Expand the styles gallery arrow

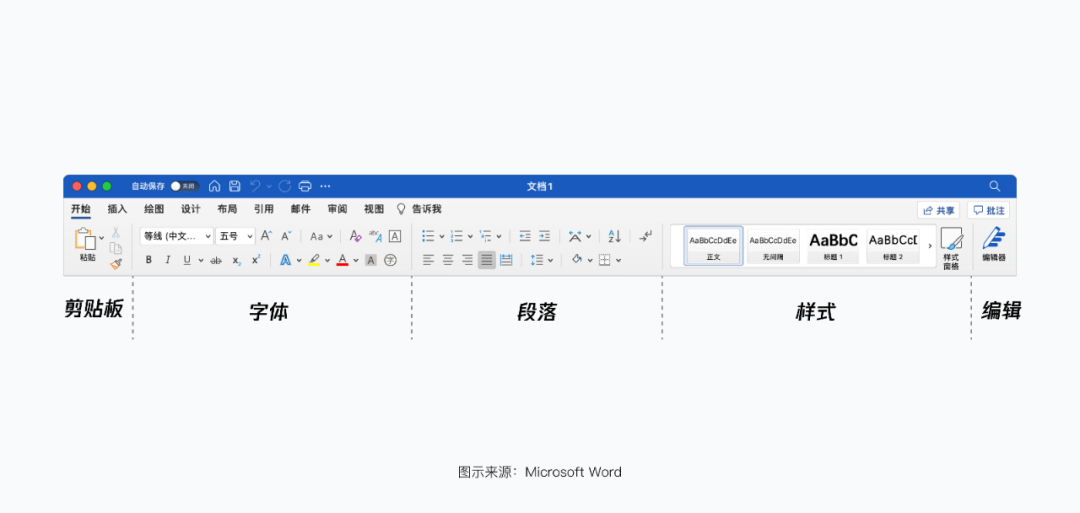(930, 246)
